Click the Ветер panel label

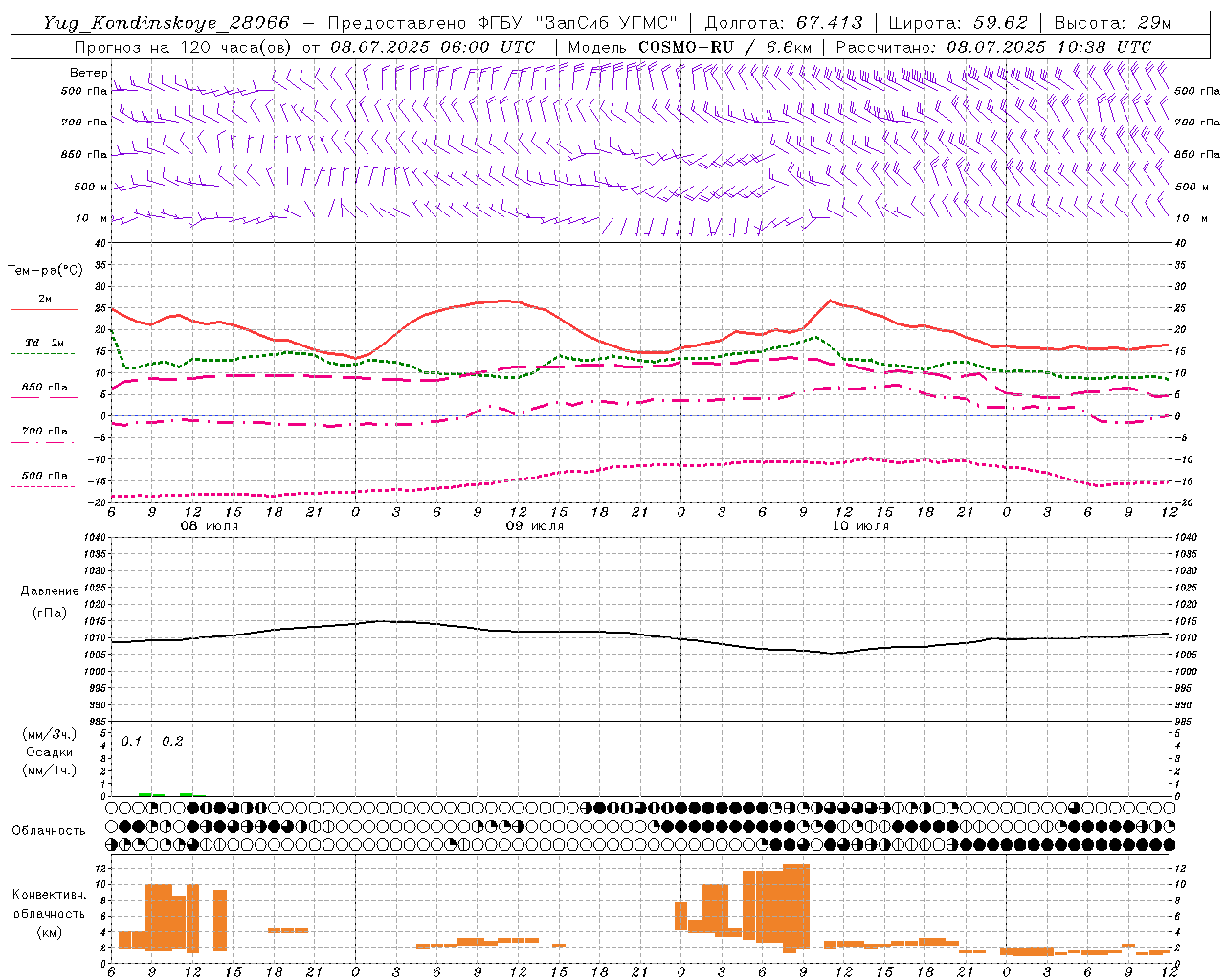pos(88,73)
